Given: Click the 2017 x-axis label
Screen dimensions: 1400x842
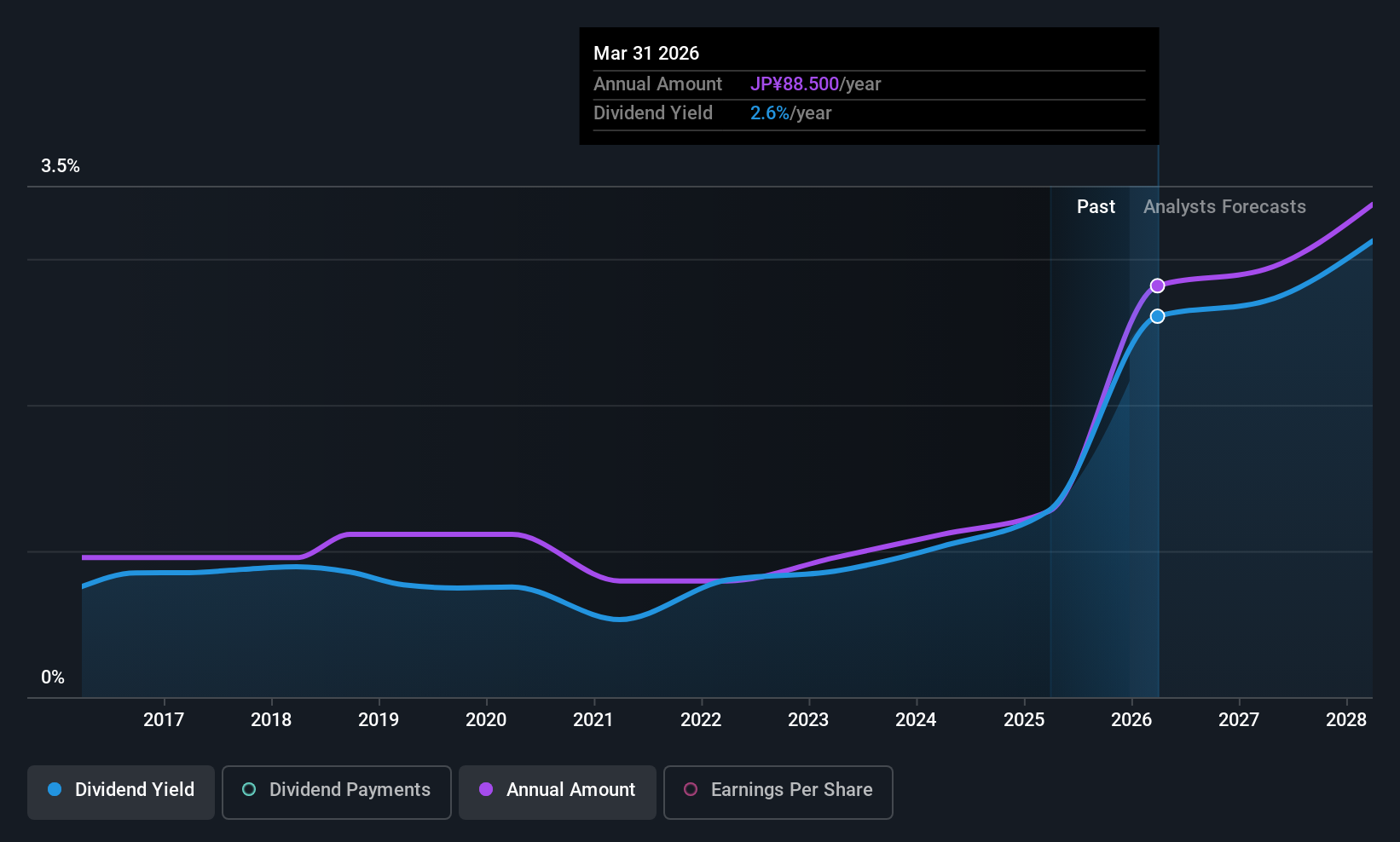Looking at the screenshot, I should pyautogui.click(x=164, y=720).
